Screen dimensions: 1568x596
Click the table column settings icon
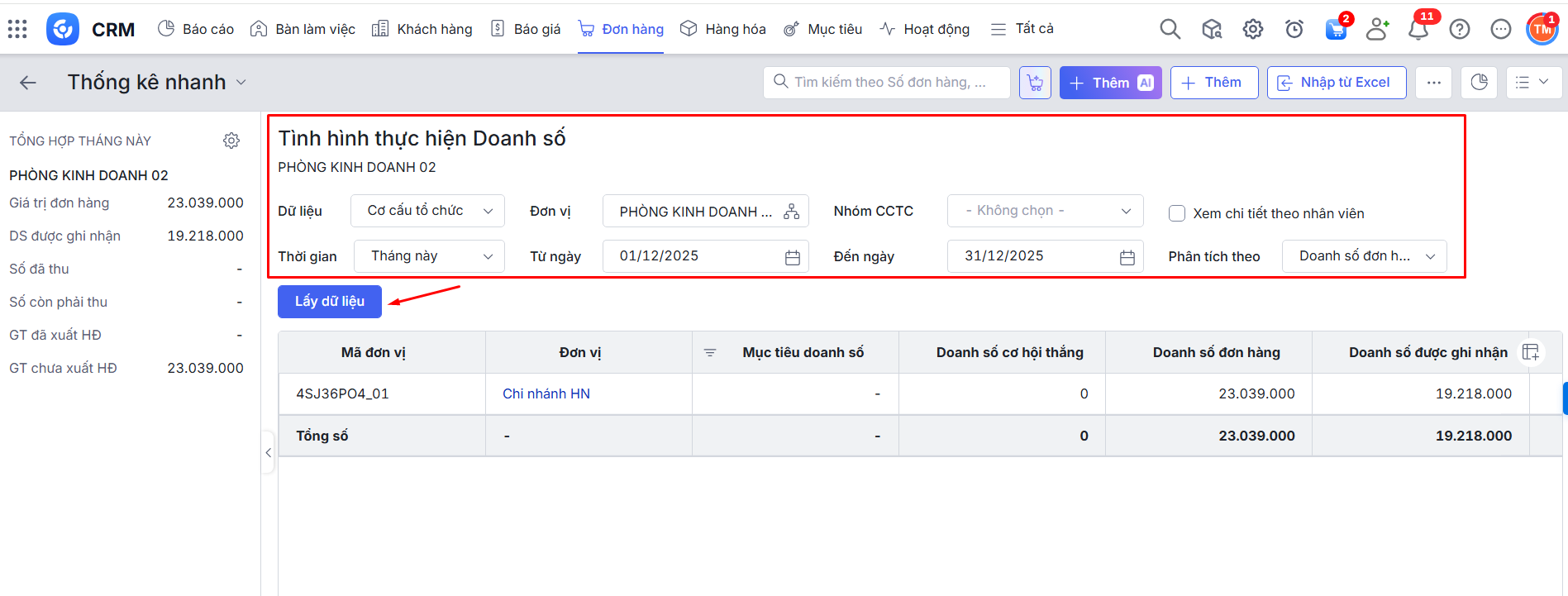pos(1531,352)
